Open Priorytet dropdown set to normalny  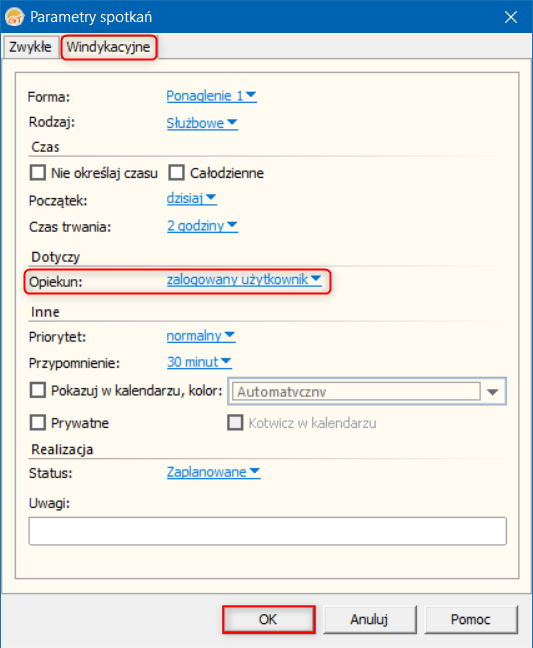pyautogui.click(x=201, y=336)
